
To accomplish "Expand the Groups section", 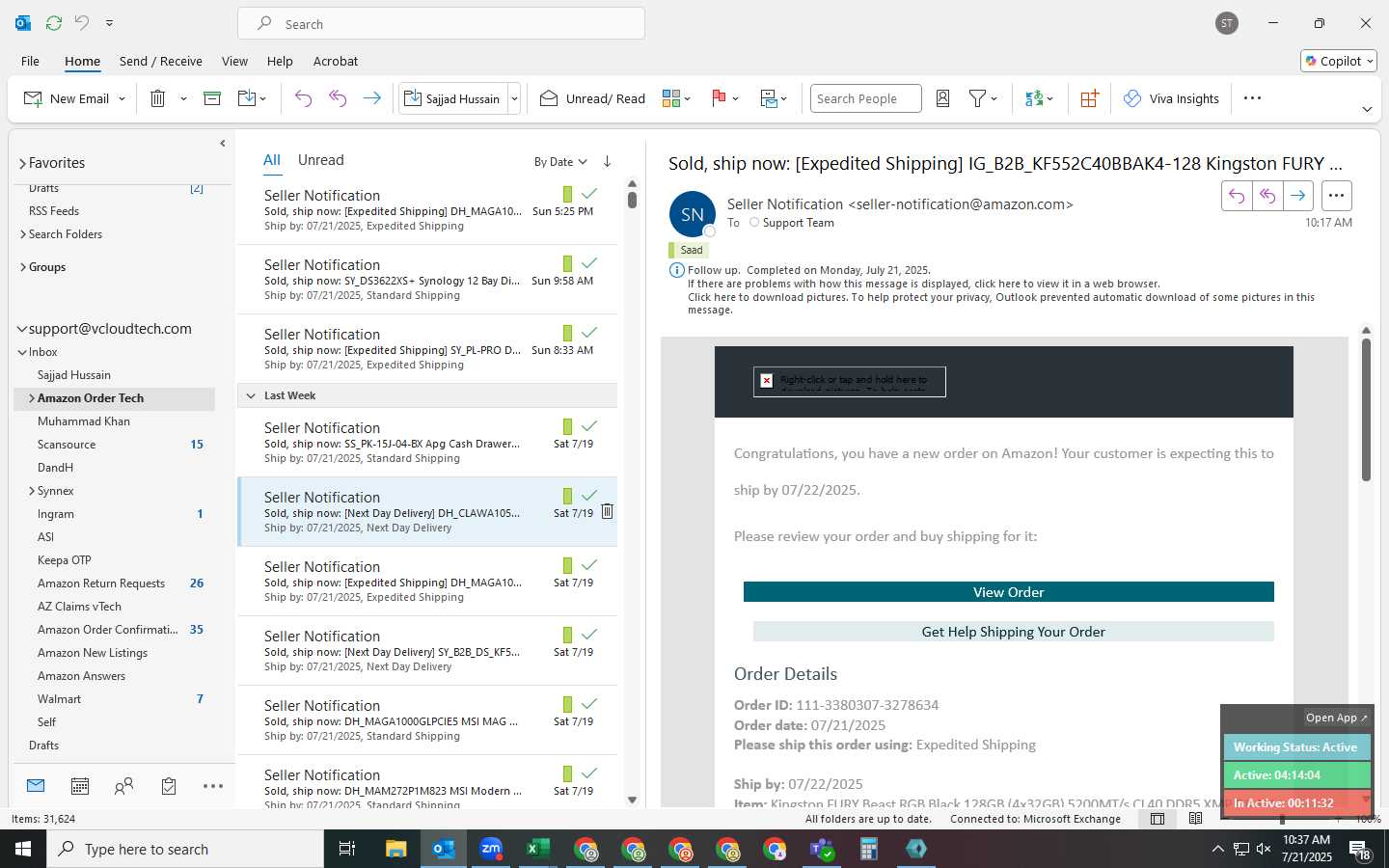I will [22, 267].
